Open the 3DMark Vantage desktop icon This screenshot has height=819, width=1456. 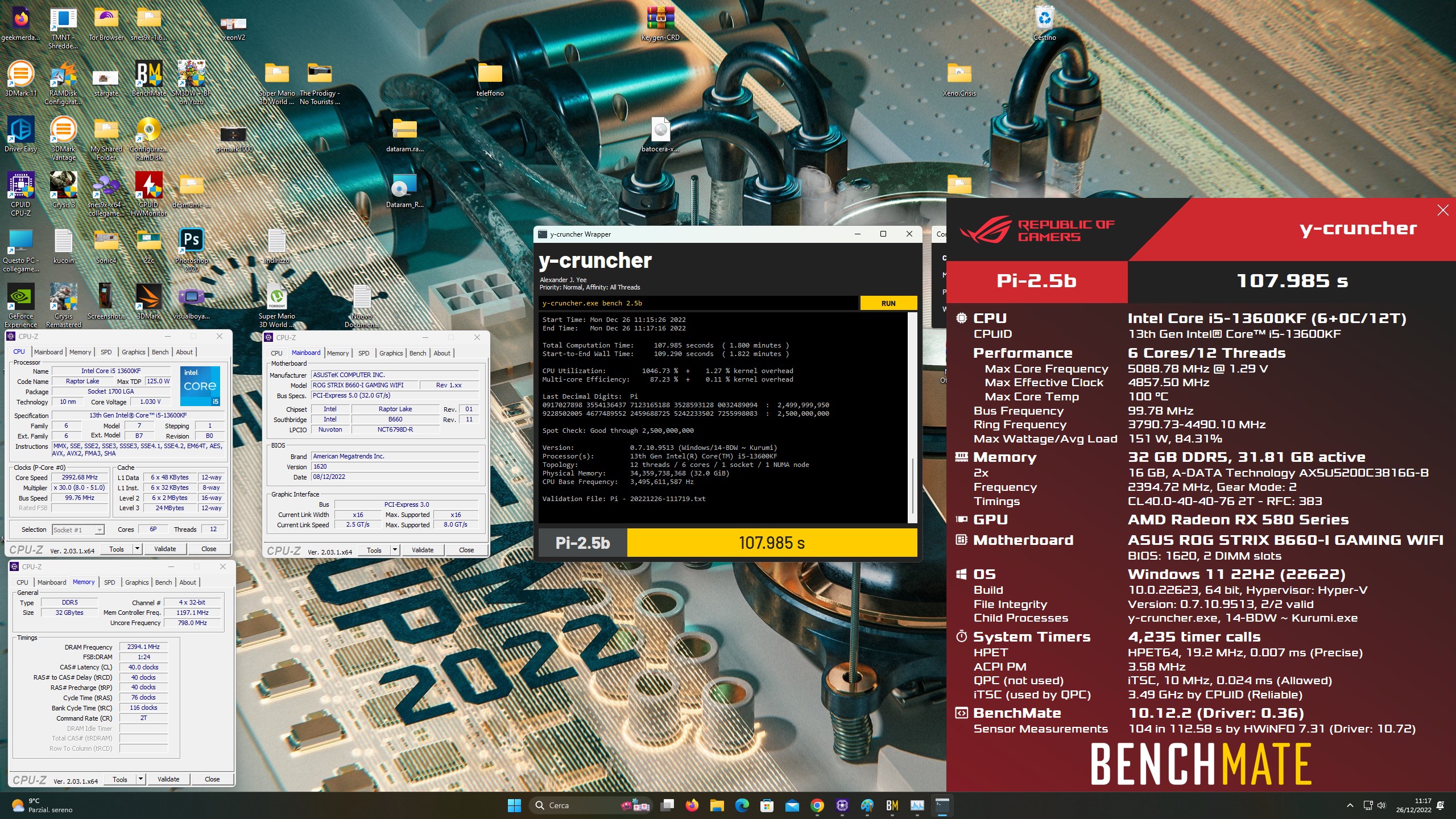(63, 139)
